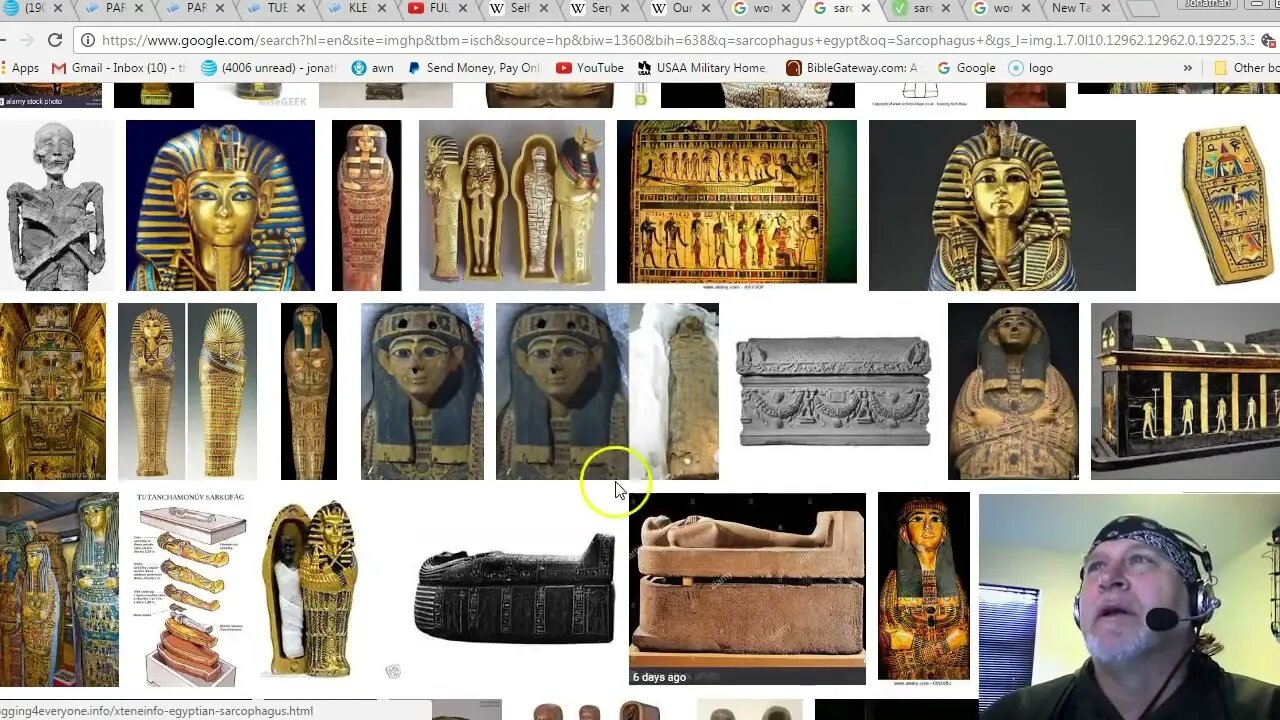Open the Google bookmark

[x=966, y=68]
